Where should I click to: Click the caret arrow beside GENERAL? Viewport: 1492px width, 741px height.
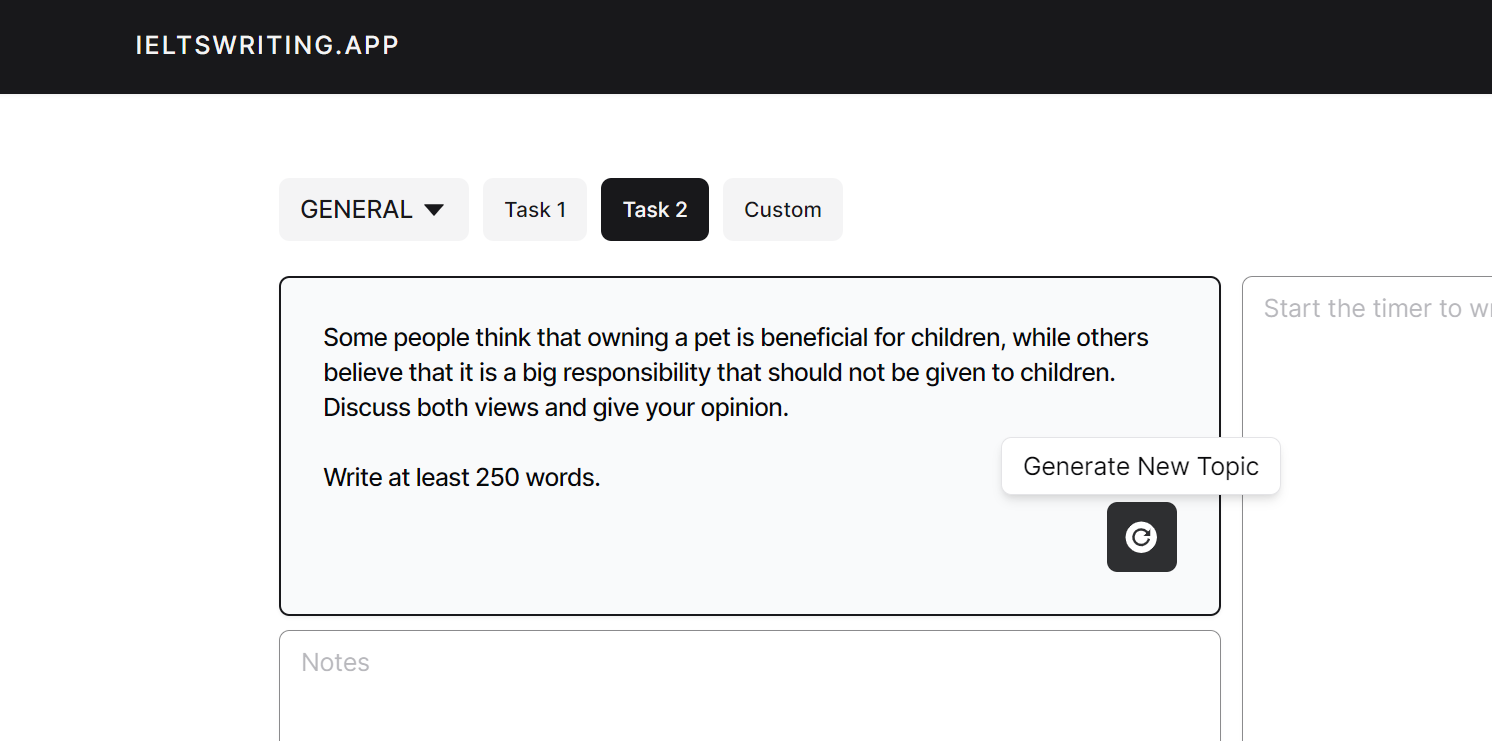(x=434, y=210)
